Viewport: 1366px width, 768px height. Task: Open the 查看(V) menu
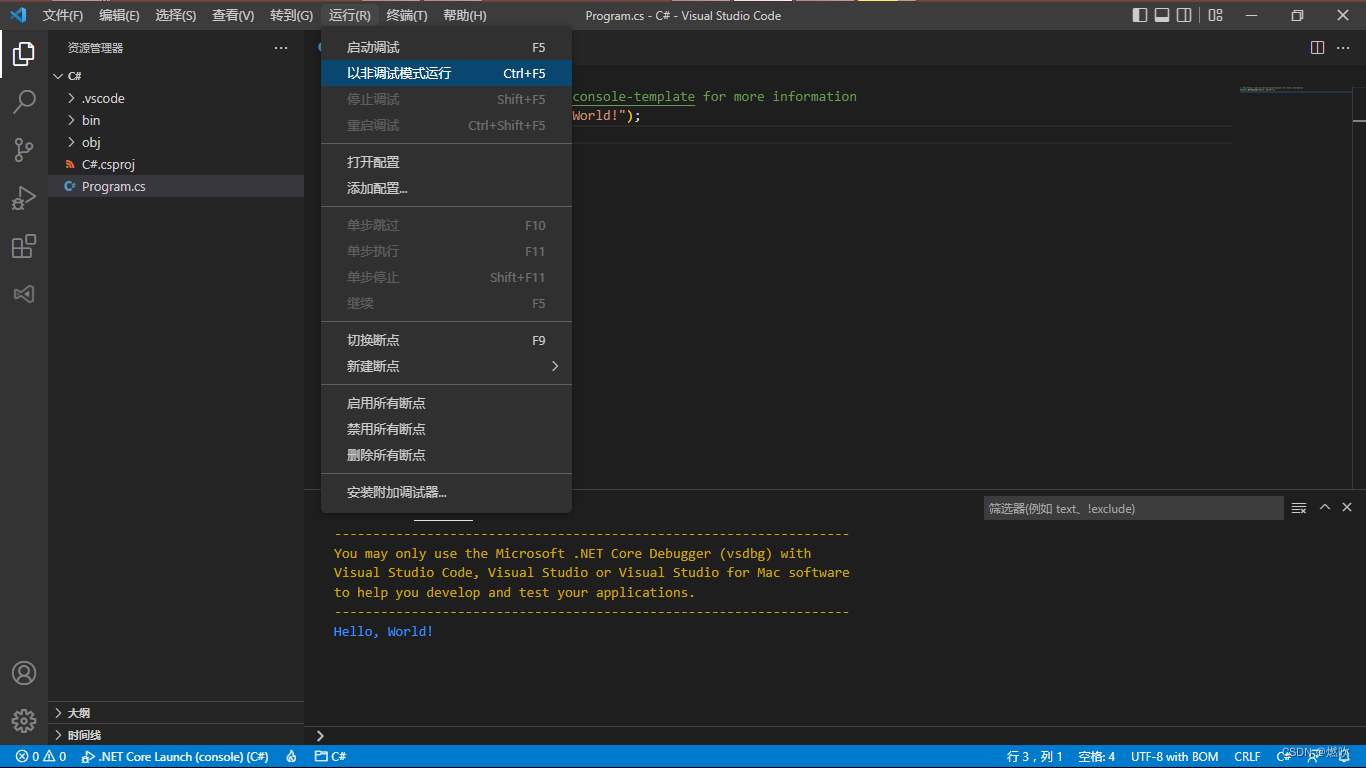pos(233,15)
